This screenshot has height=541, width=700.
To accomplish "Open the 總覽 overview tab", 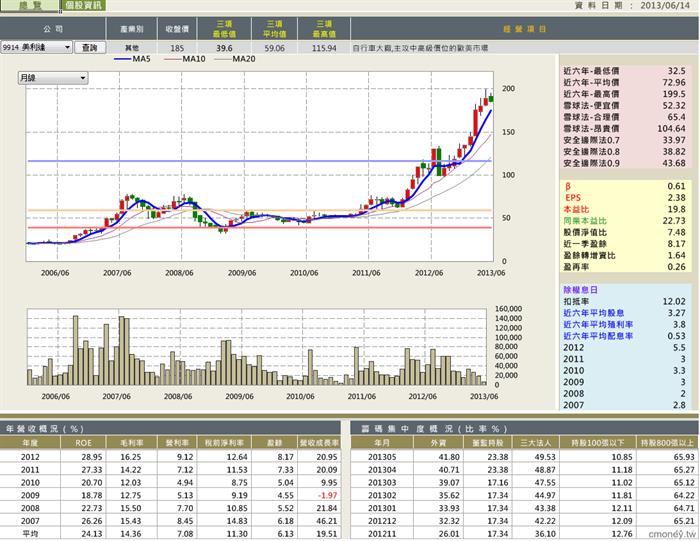I will coord(29,5).
